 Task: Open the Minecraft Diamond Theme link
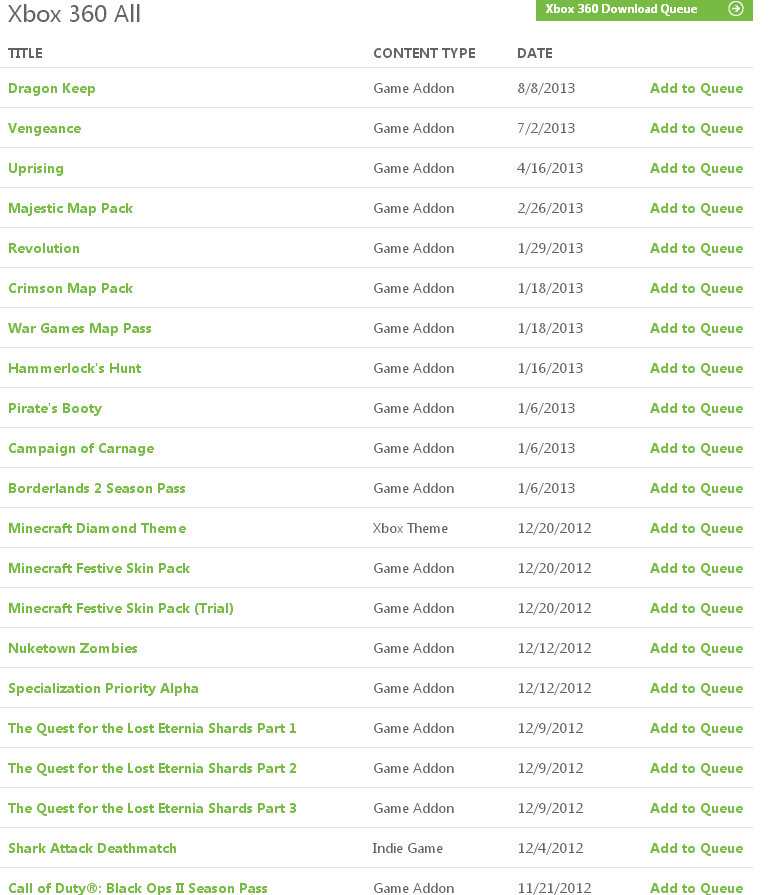coord(97,528)
